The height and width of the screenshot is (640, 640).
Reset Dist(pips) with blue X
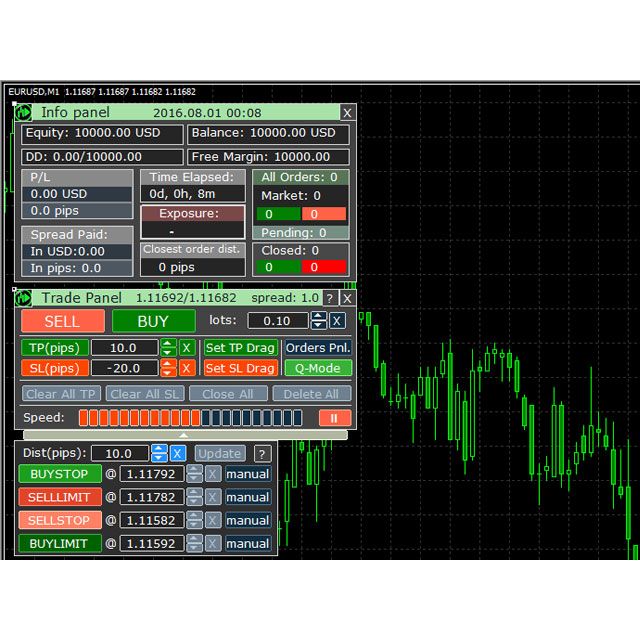pyautogui.click(x=178, y=453)
